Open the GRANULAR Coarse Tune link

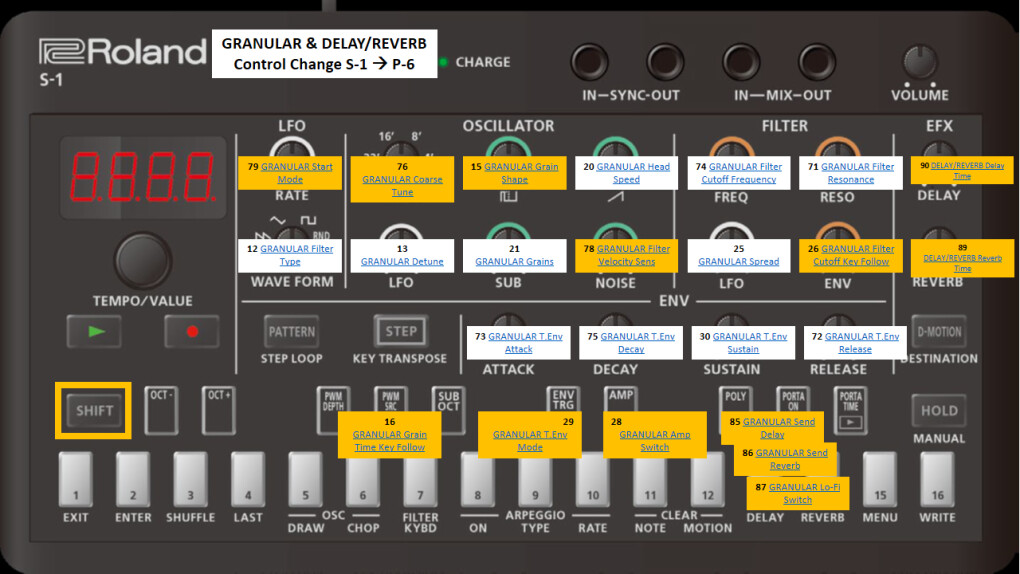402,185
